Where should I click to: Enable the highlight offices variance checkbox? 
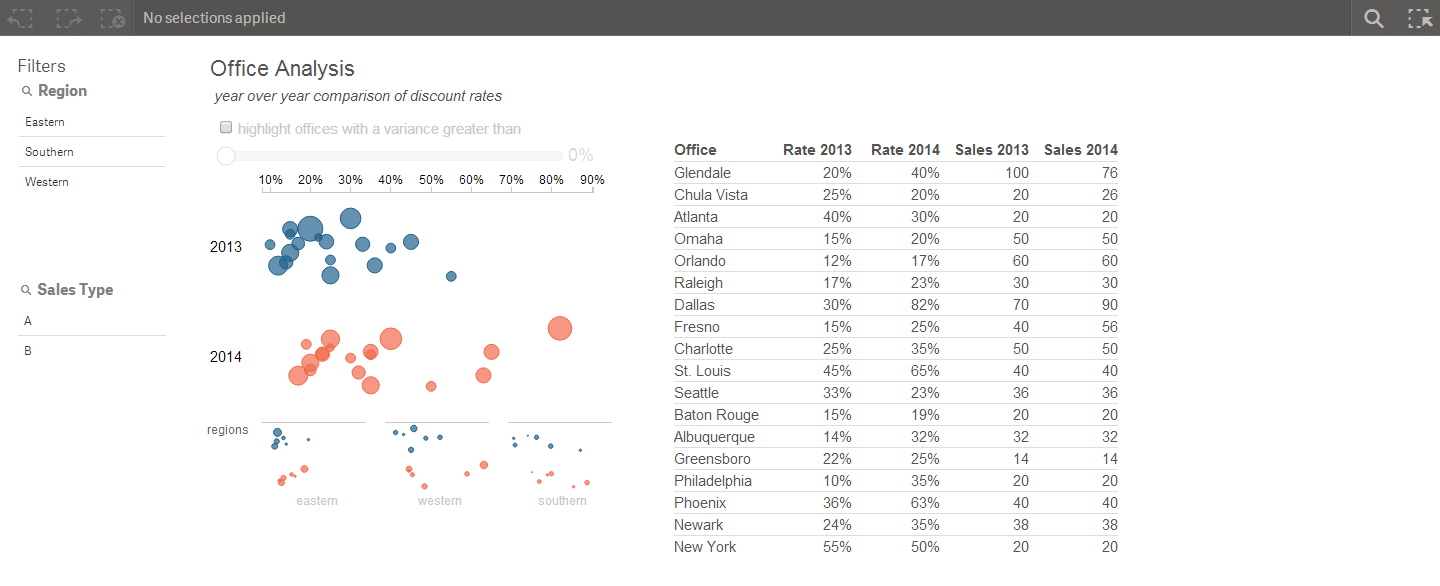tap(226, 127)
